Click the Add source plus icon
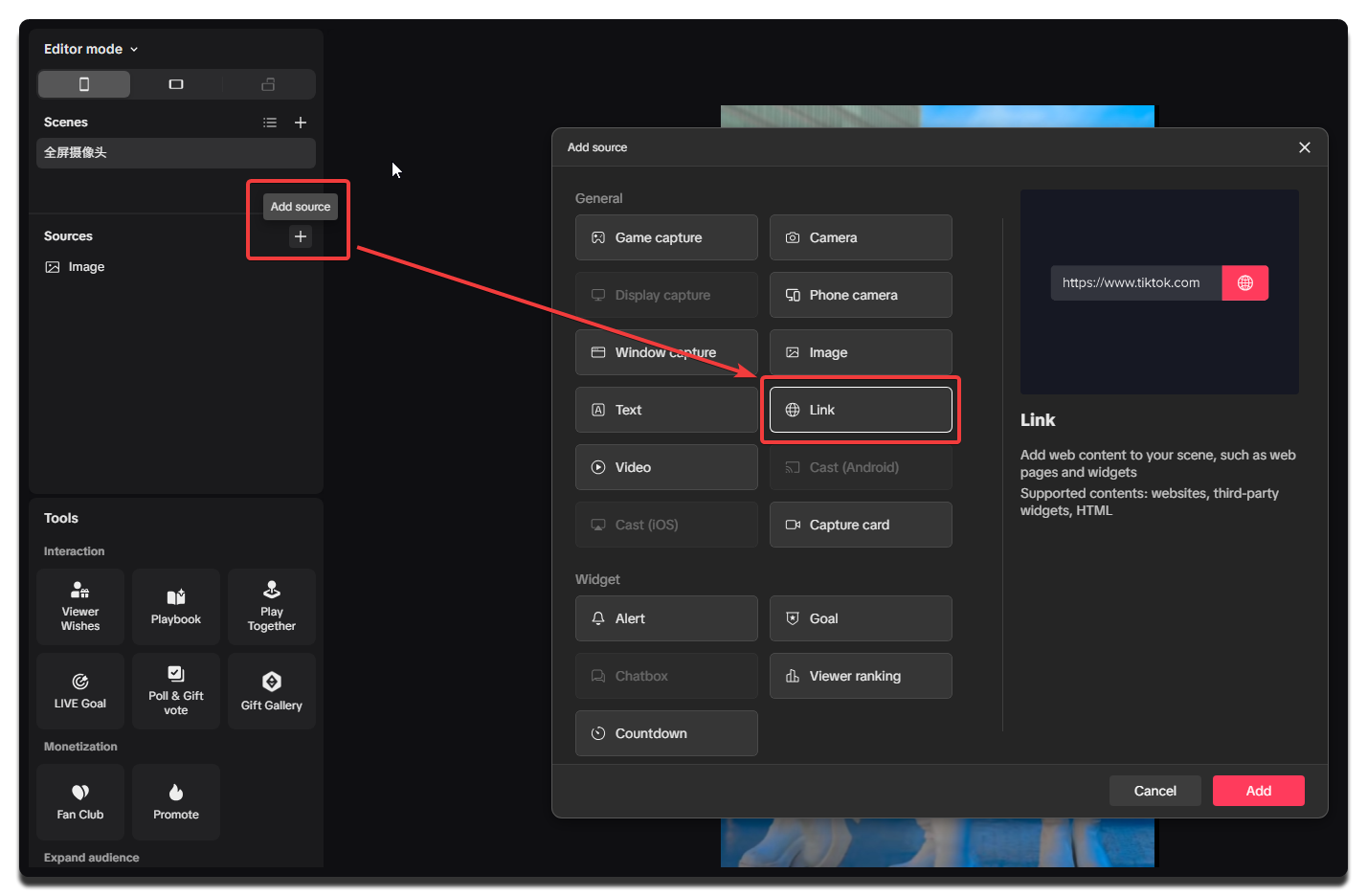Image resolution: width=1367 pixels, height=896 pixels. point(300,235)
